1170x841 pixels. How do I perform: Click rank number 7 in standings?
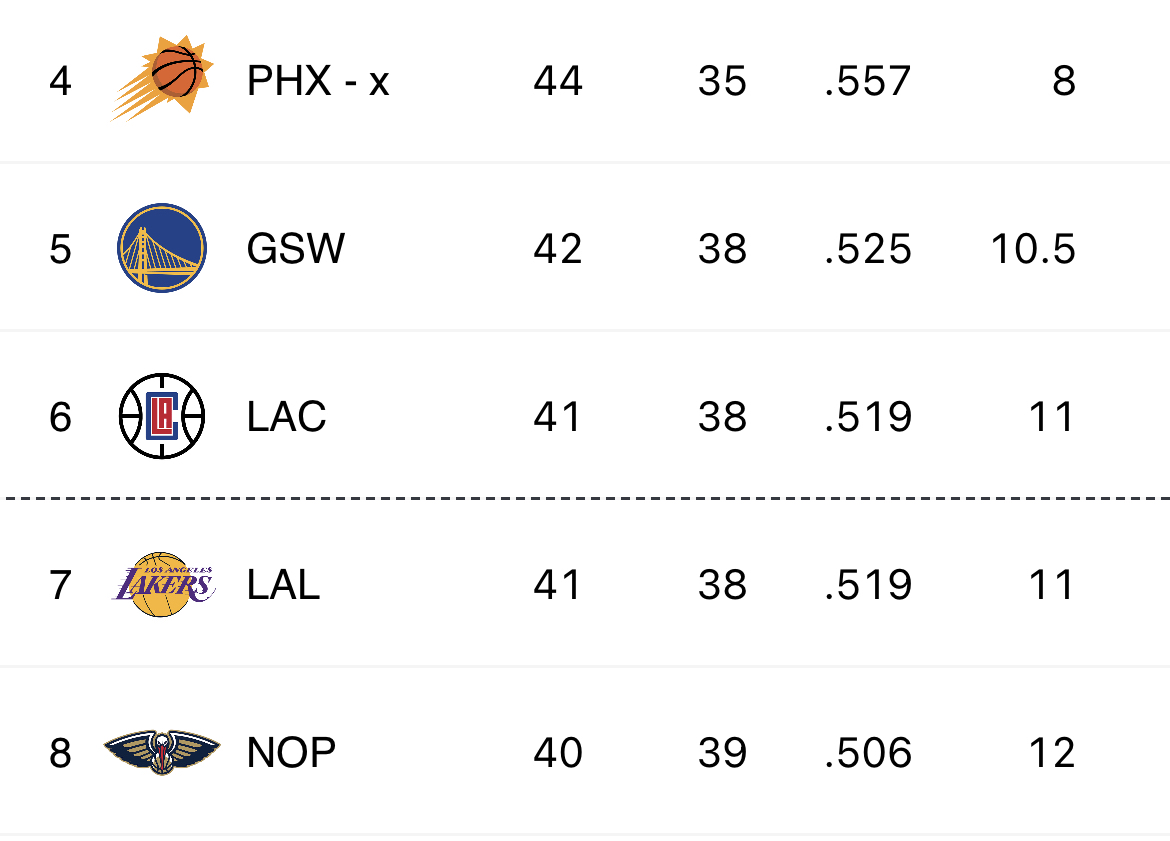(60, 584)
